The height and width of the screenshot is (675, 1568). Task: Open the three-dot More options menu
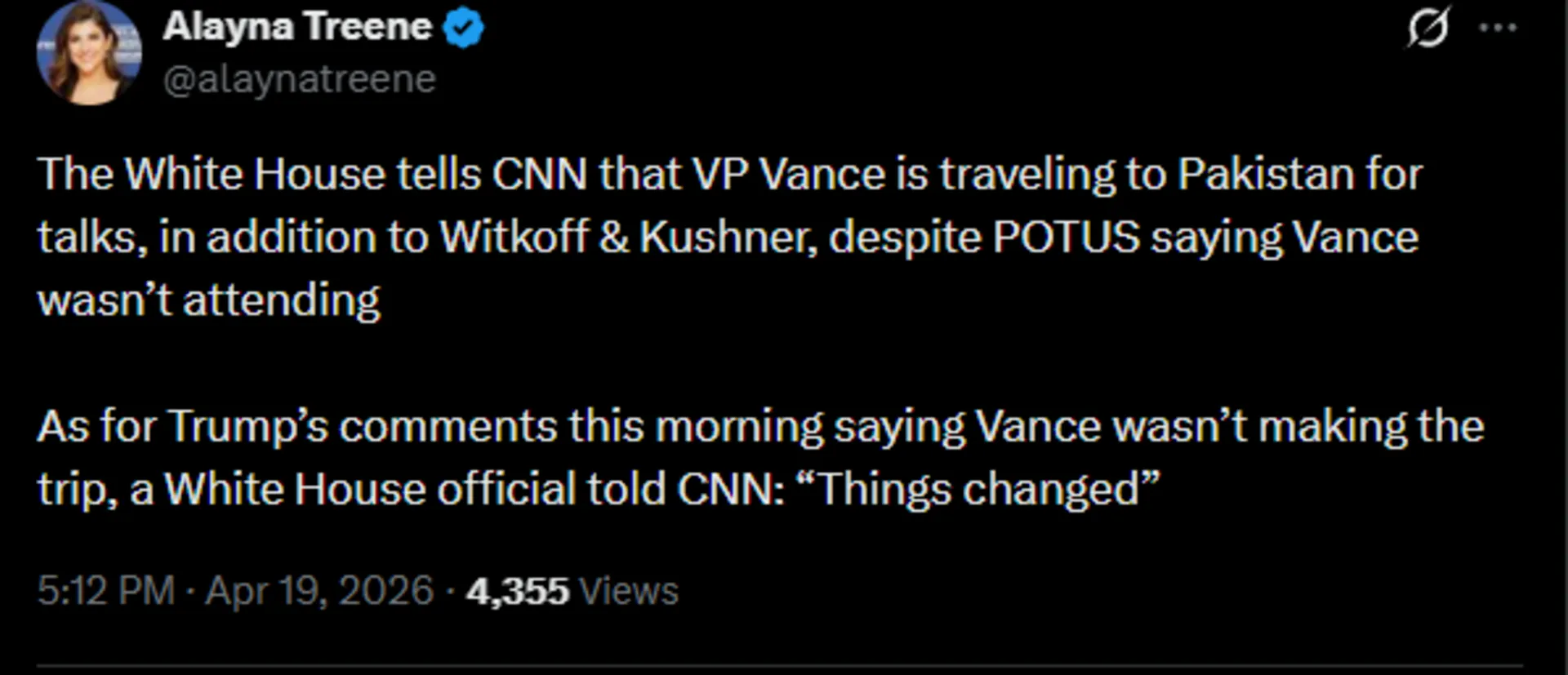click(1498, 28)
